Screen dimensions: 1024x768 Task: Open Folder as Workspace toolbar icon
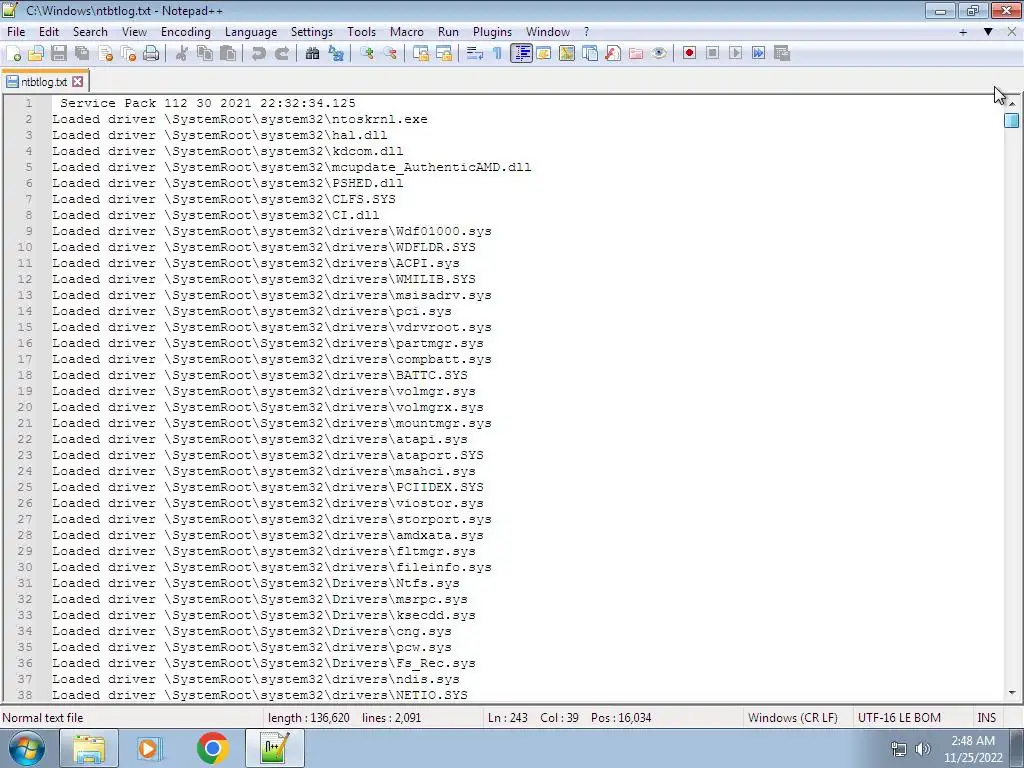(636, 54)
